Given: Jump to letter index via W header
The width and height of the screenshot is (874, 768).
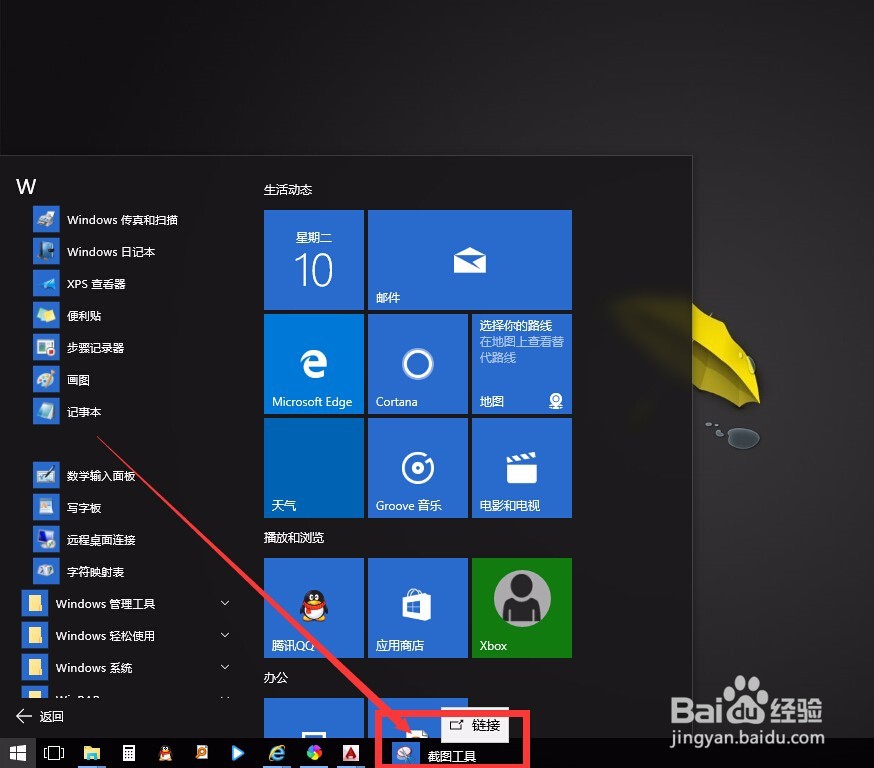Looking at the screenshot, I should [x=26, y=187].
